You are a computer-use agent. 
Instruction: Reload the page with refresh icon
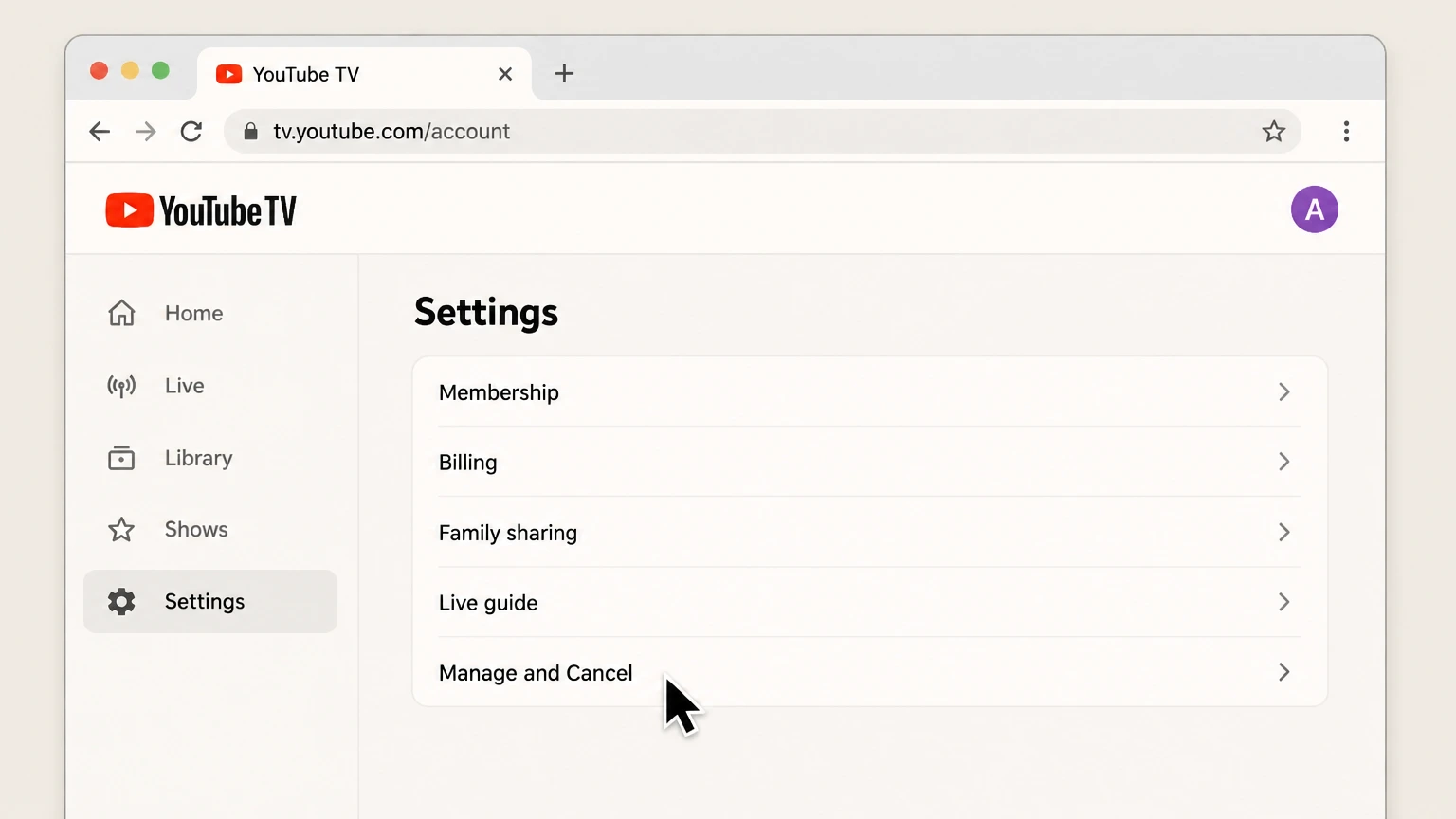pyautogui.click(x=191, y=132)
